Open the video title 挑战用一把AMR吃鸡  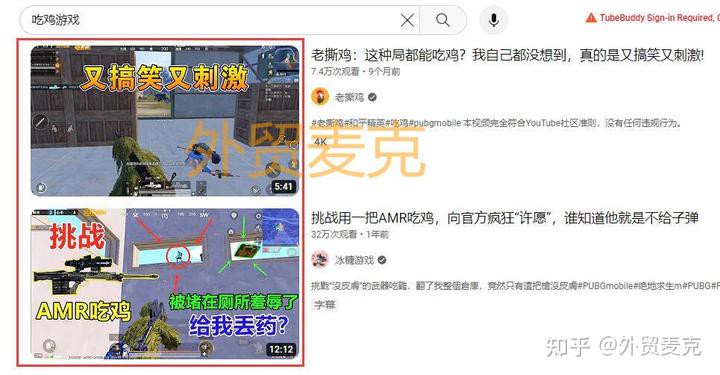click(505, 218)
